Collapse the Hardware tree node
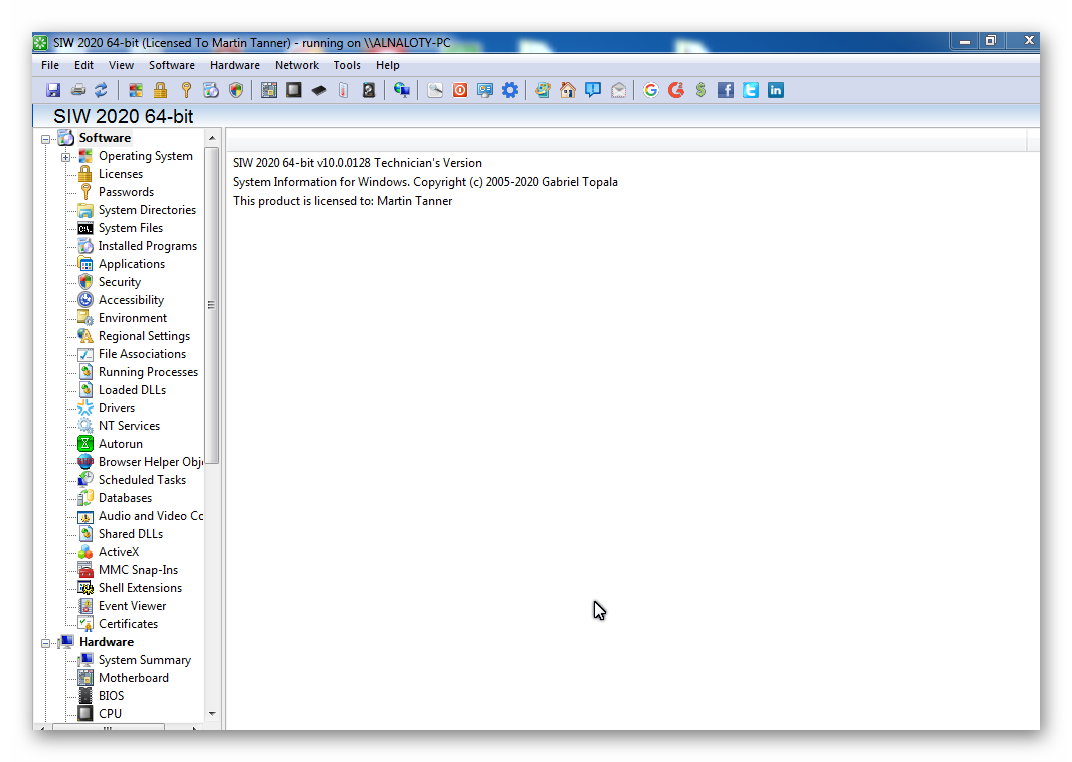Image resolution: width=1072 pixels, height=762 pixels. click(46, 643)
